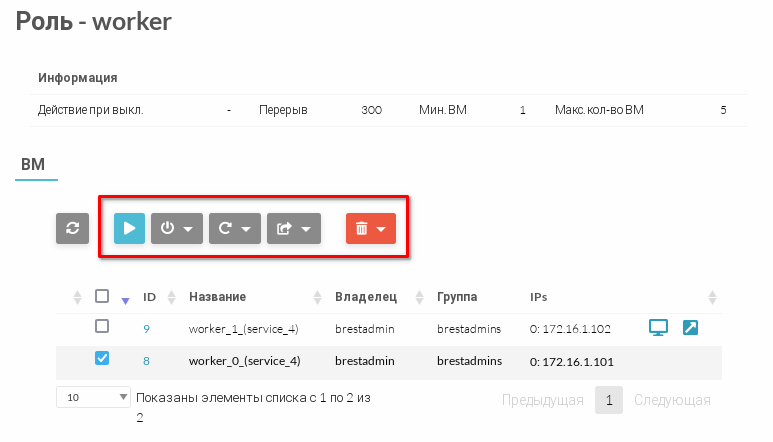Sort table by ID column

[x=150, y=297]
